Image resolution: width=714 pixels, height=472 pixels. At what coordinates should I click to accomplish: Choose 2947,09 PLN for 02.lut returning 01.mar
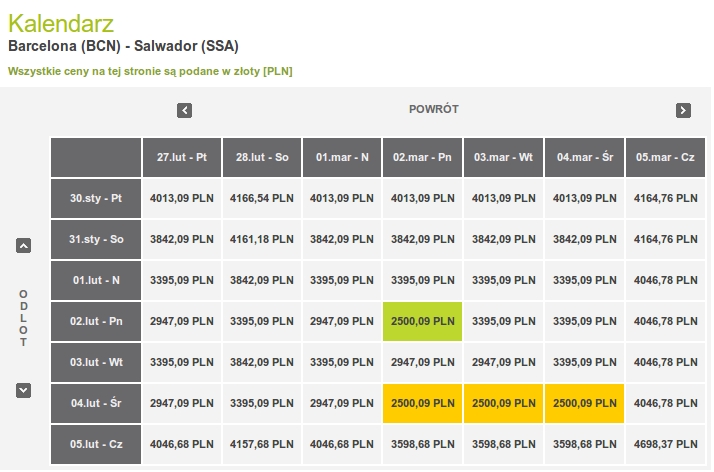point(342,321)
